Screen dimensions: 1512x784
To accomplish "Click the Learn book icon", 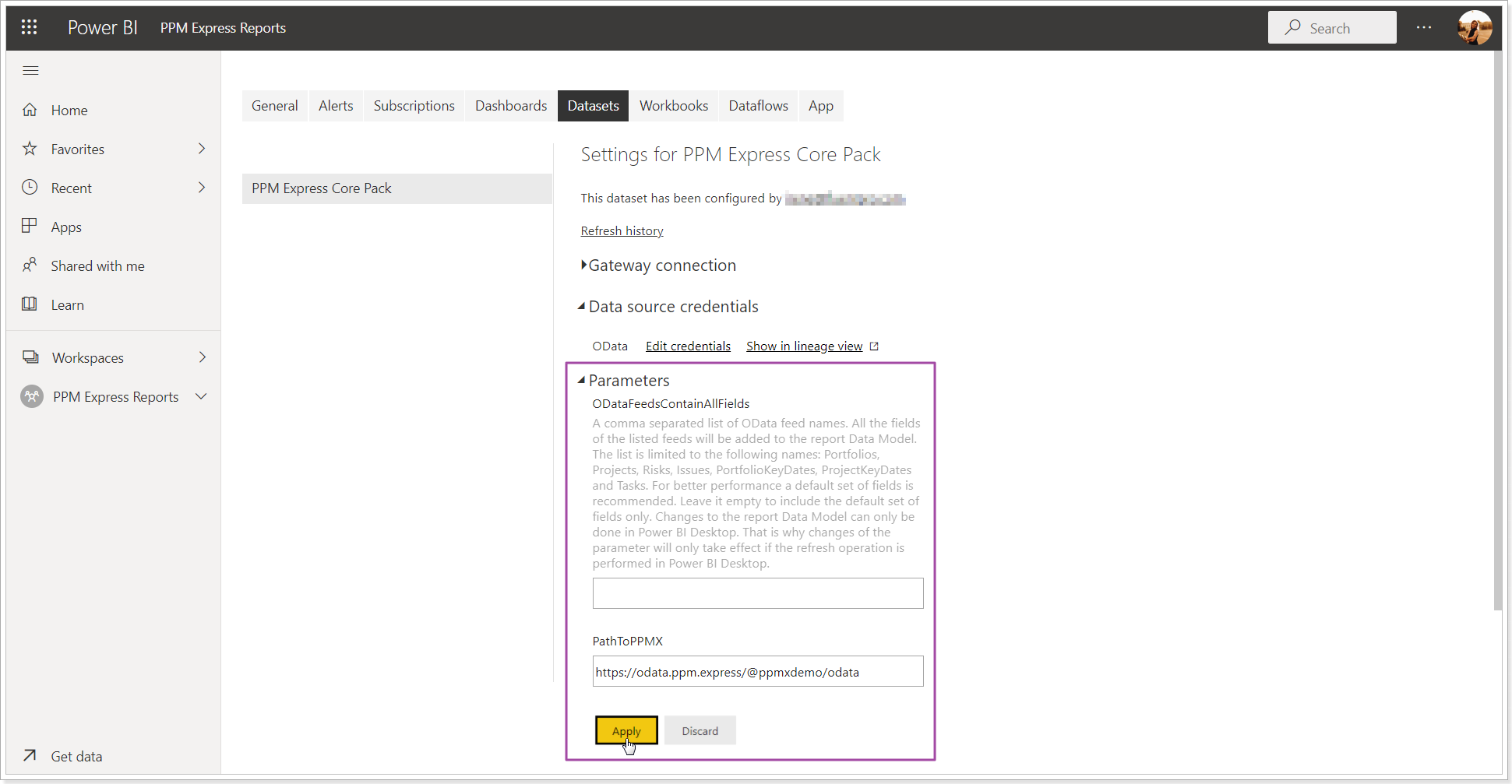I will tap(30, 304).
